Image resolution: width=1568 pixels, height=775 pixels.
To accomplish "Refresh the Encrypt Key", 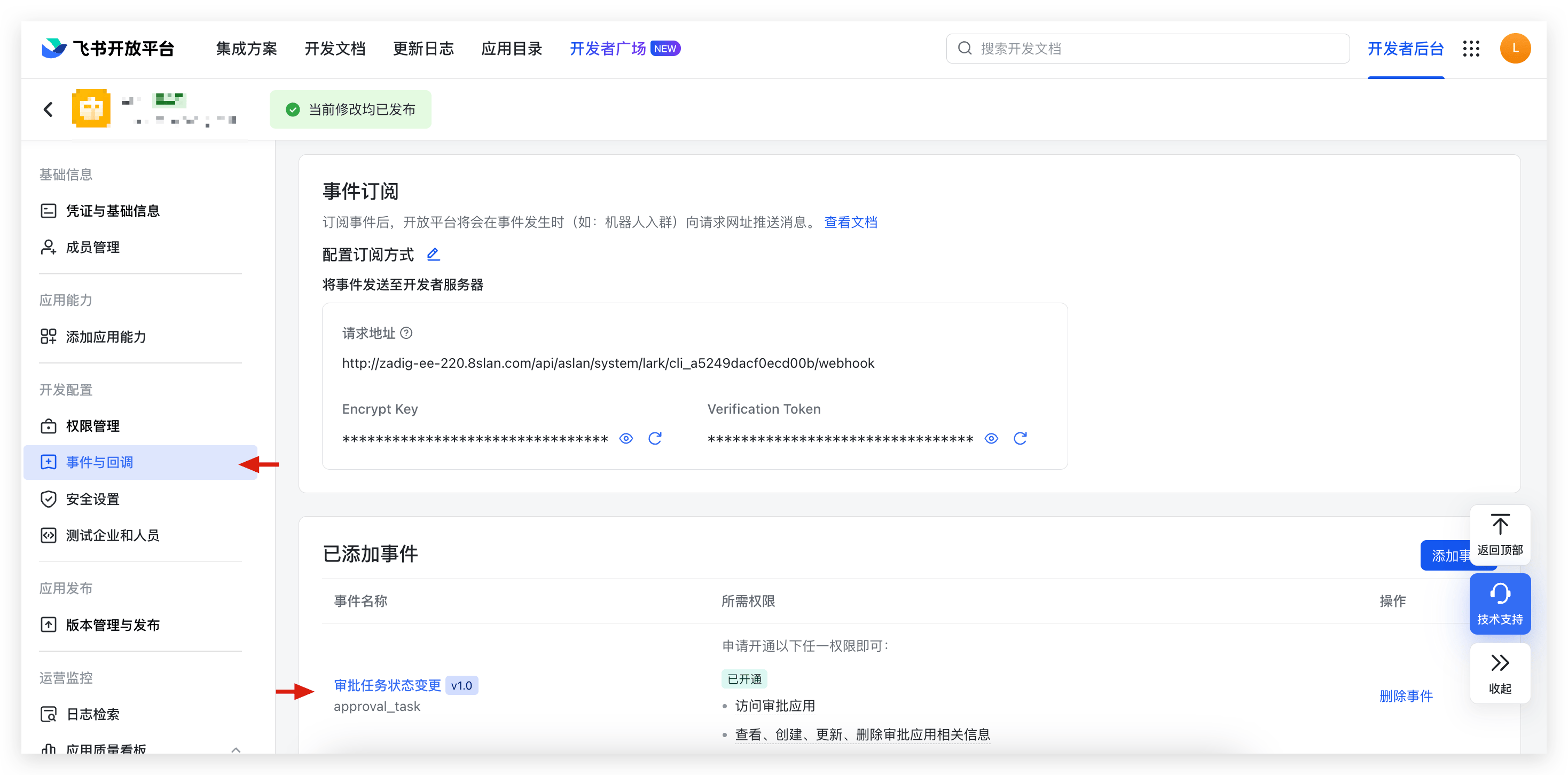I will pyautogui.click(x=655, y=439).
